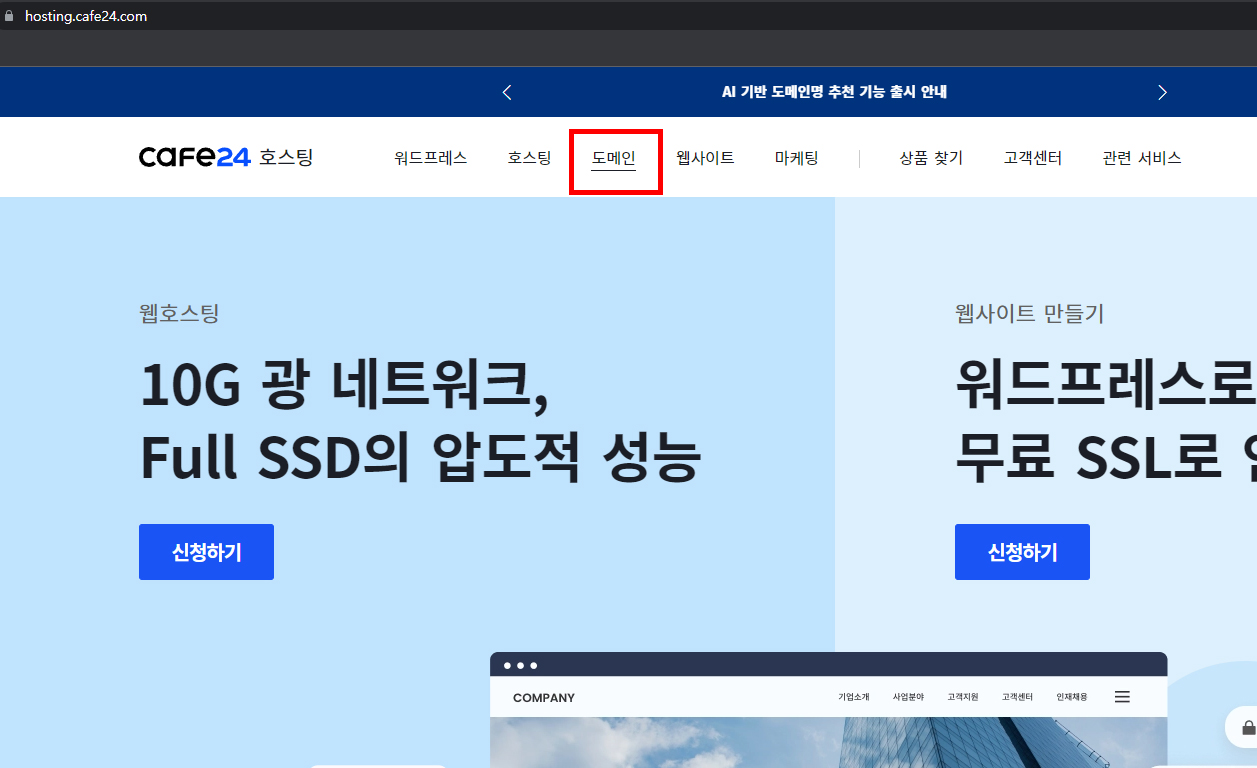Open the hamburger menu in COMPANY preview
This screenshot has width=1257, height=768.
pyautogui.click(x=1122, y=697)
